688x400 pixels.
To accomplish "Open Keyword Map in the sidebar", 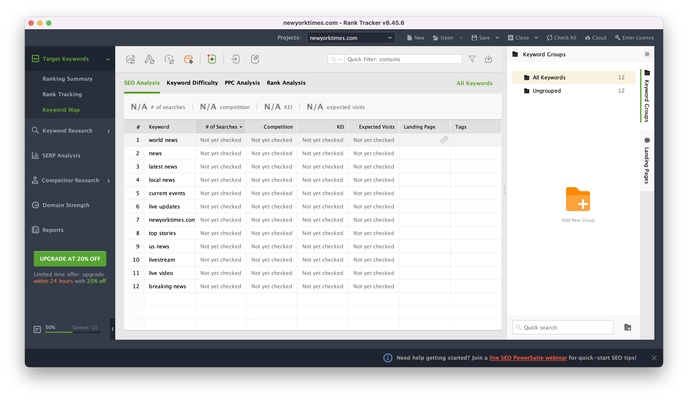I will [x=61, y=110].
